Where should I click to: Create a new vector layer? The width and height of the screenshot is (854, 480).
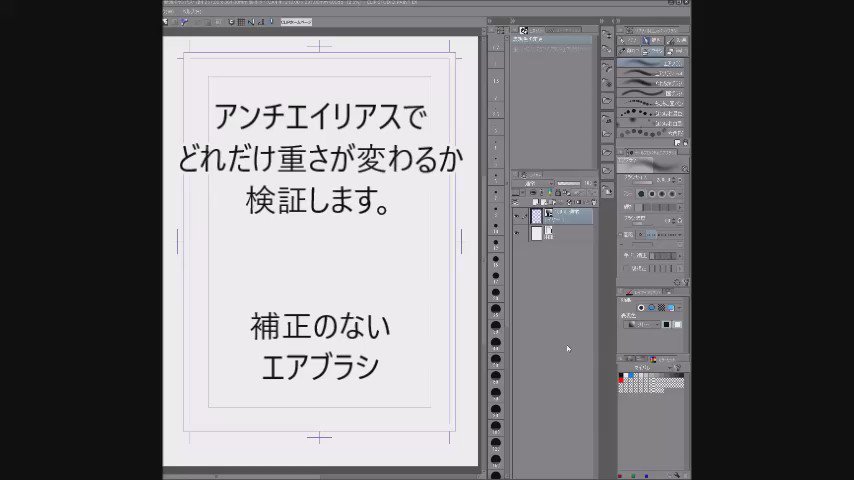544,202
